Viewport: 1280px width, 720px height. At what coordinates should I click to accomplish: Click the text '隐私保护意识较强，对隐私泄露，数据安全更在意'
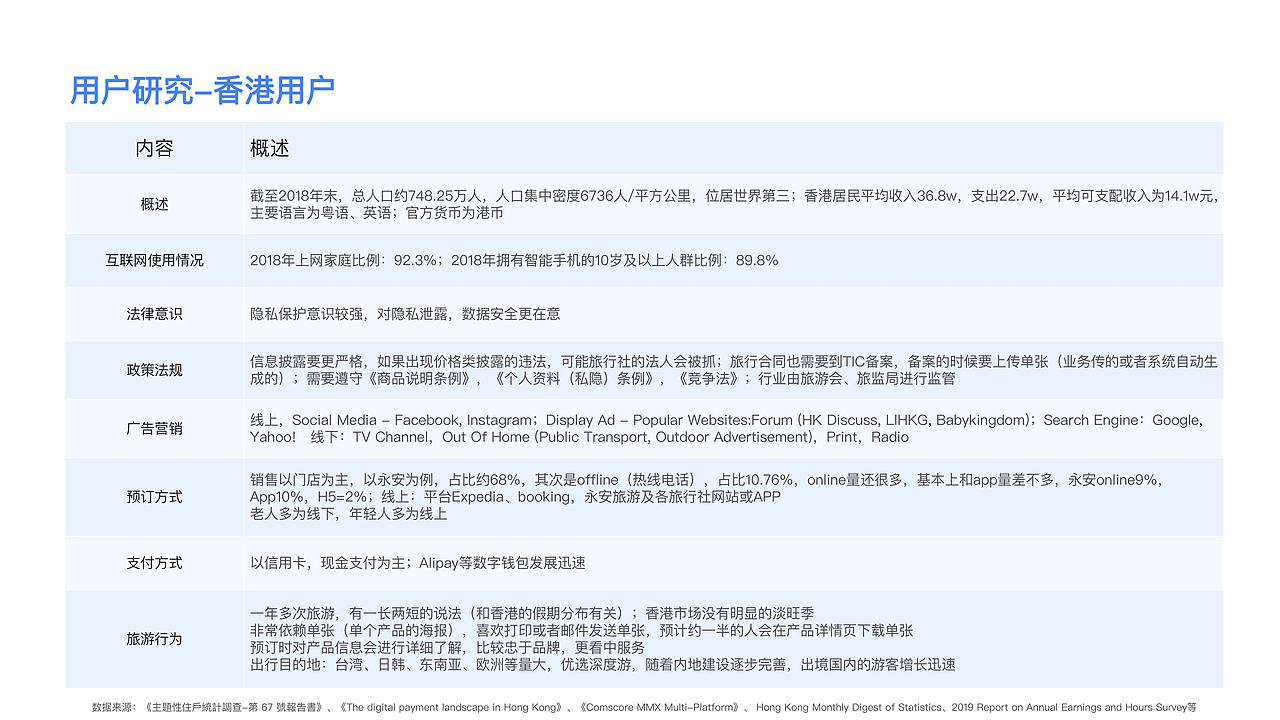coord(405,314)
